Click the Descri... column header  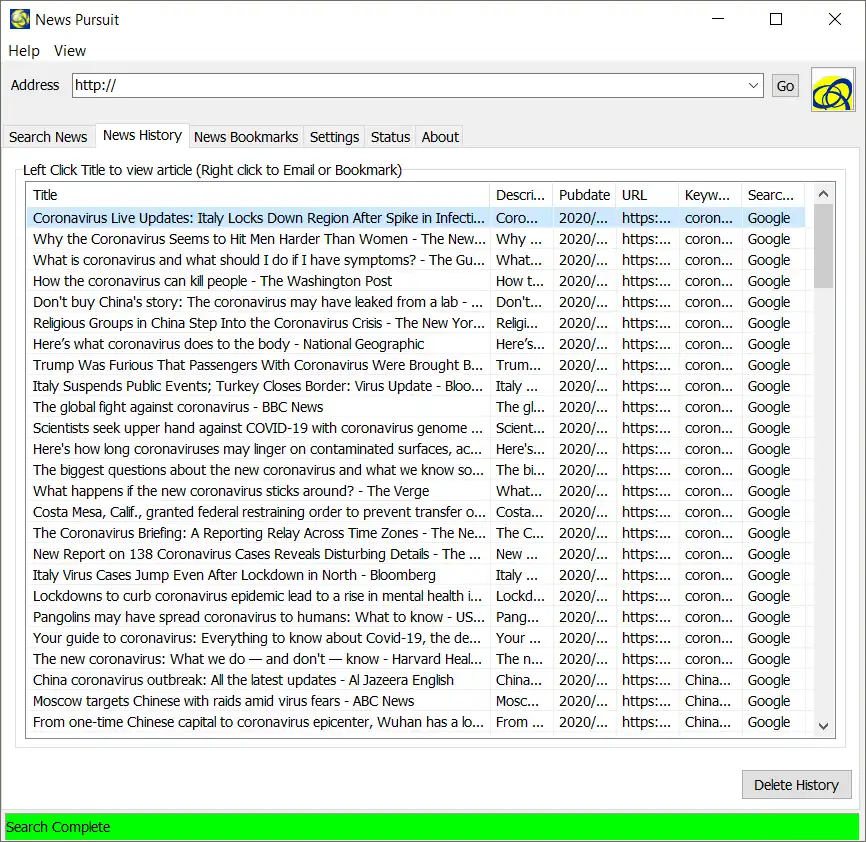(520, 195)
